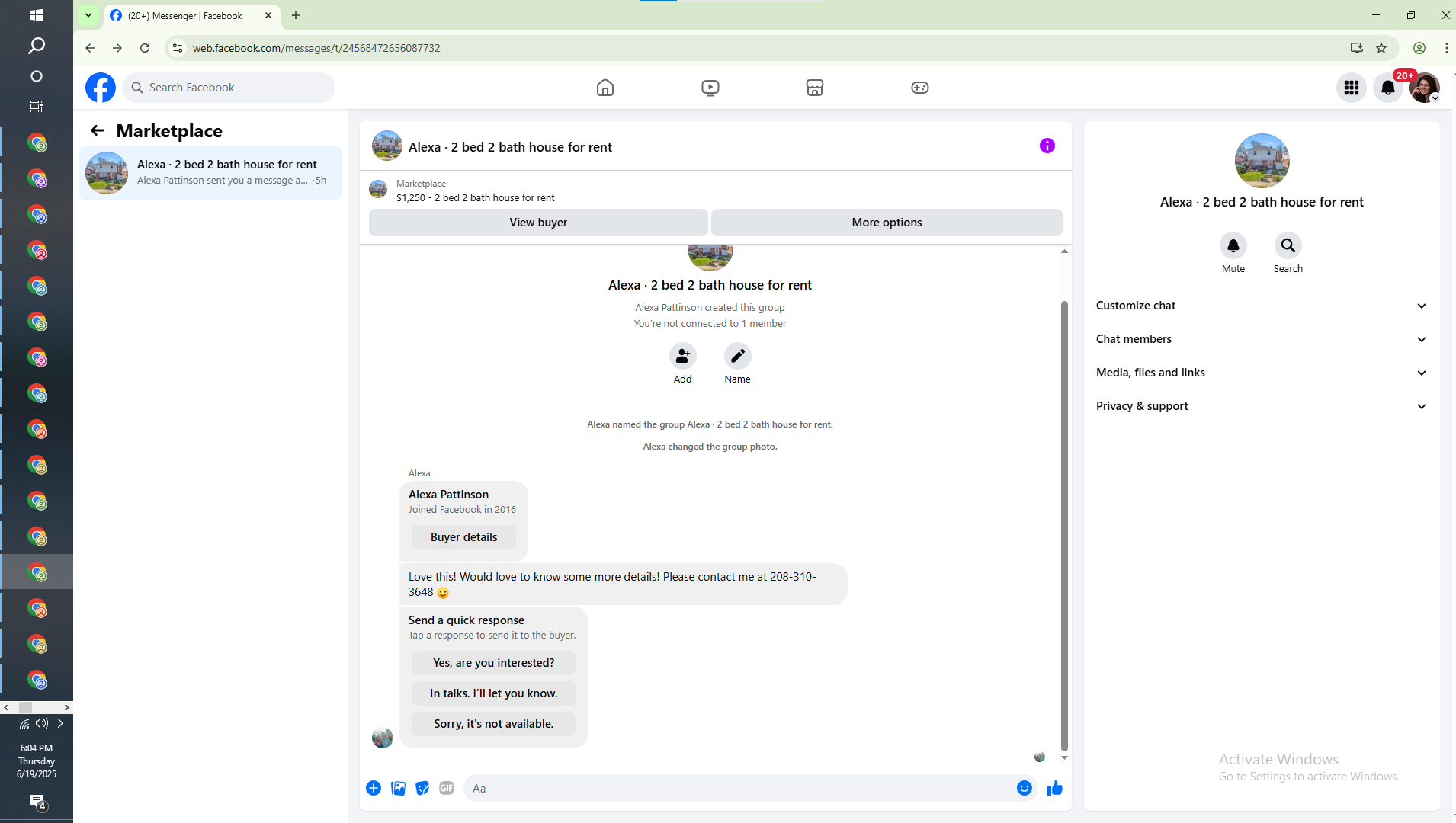Open Windows taskbar search

36,46
